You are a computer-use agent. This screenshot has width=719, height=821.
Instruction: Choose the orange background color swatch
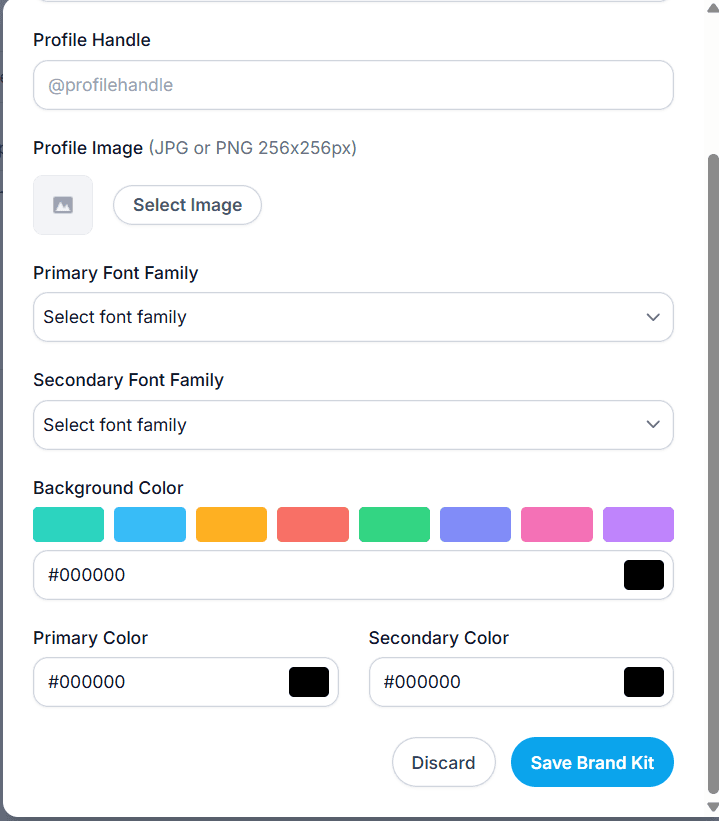231,524
